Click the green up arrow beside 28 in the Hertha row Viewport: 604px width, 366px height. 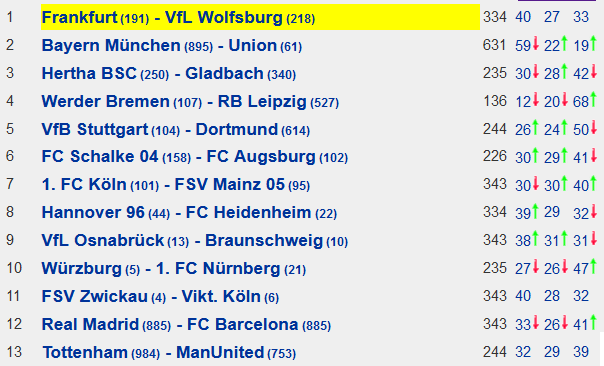pyautogui.click(x=564, y=71)
